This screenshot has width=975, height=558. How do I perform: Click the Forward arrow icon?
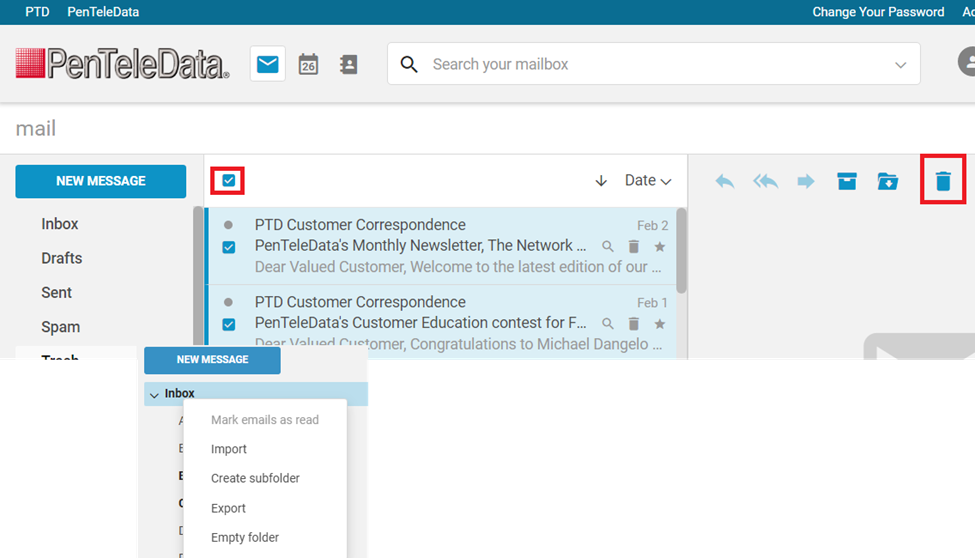point(806,182)
